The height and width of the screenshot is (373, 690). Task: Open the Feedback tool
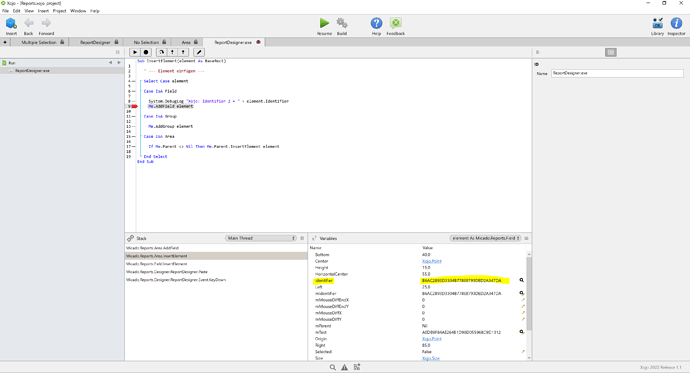click(x=396, y=23)
